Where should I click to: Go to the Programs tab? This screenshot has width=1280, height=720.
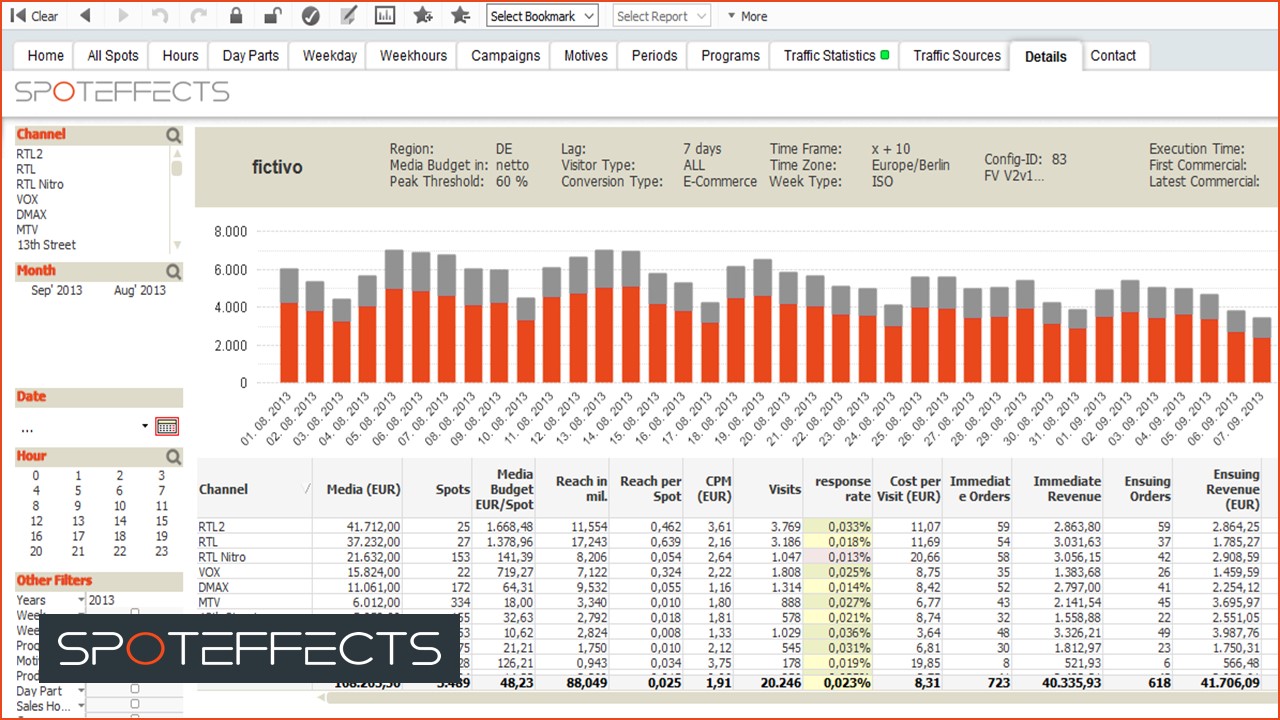pyautogui.click(x=730, y=56)
